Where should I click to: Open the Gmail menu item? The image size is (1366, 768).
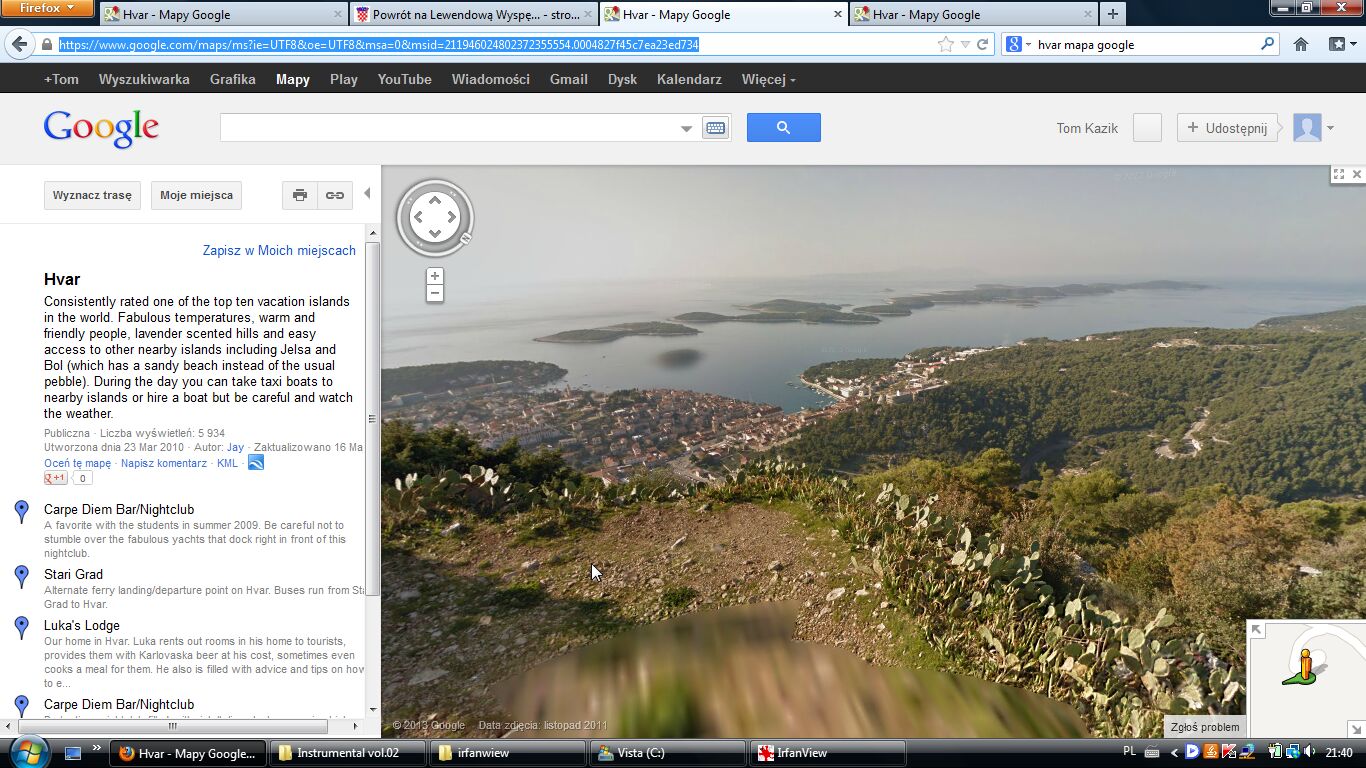pos(568,79)
